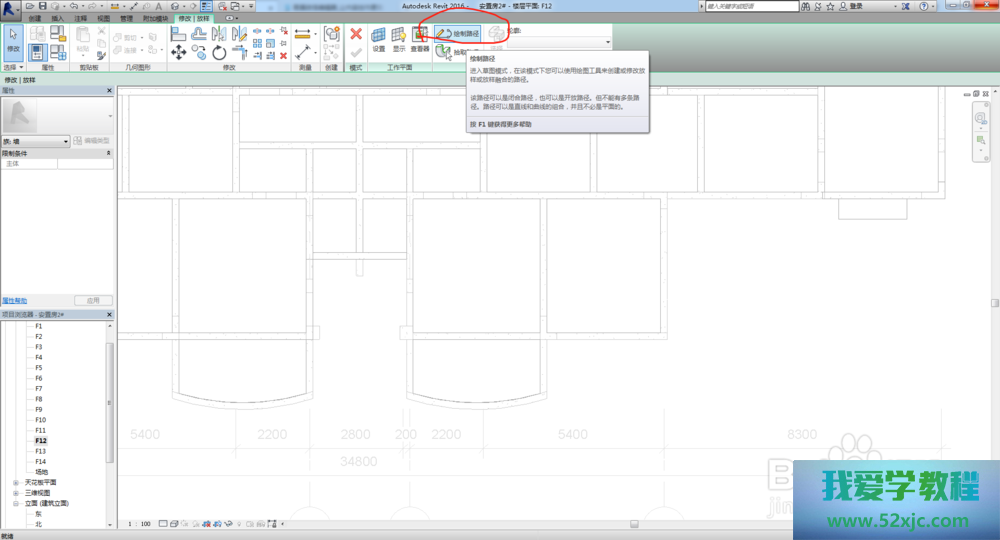The width and height of the screenshot is (1000, 540).
Task: Collapse the 立面 (建筑立面) tree node
Action: [x=15, y=503]
